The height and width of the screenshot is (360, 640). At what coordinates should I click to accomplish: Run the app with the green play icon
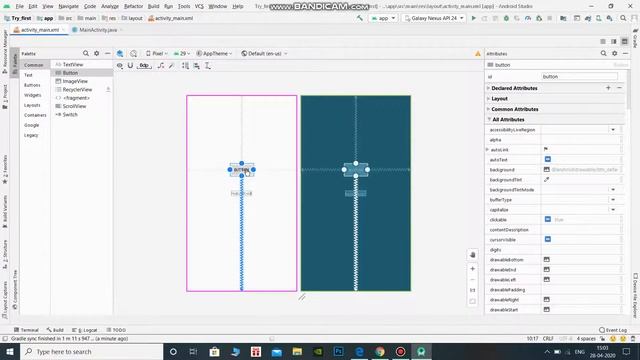[473, 18]
